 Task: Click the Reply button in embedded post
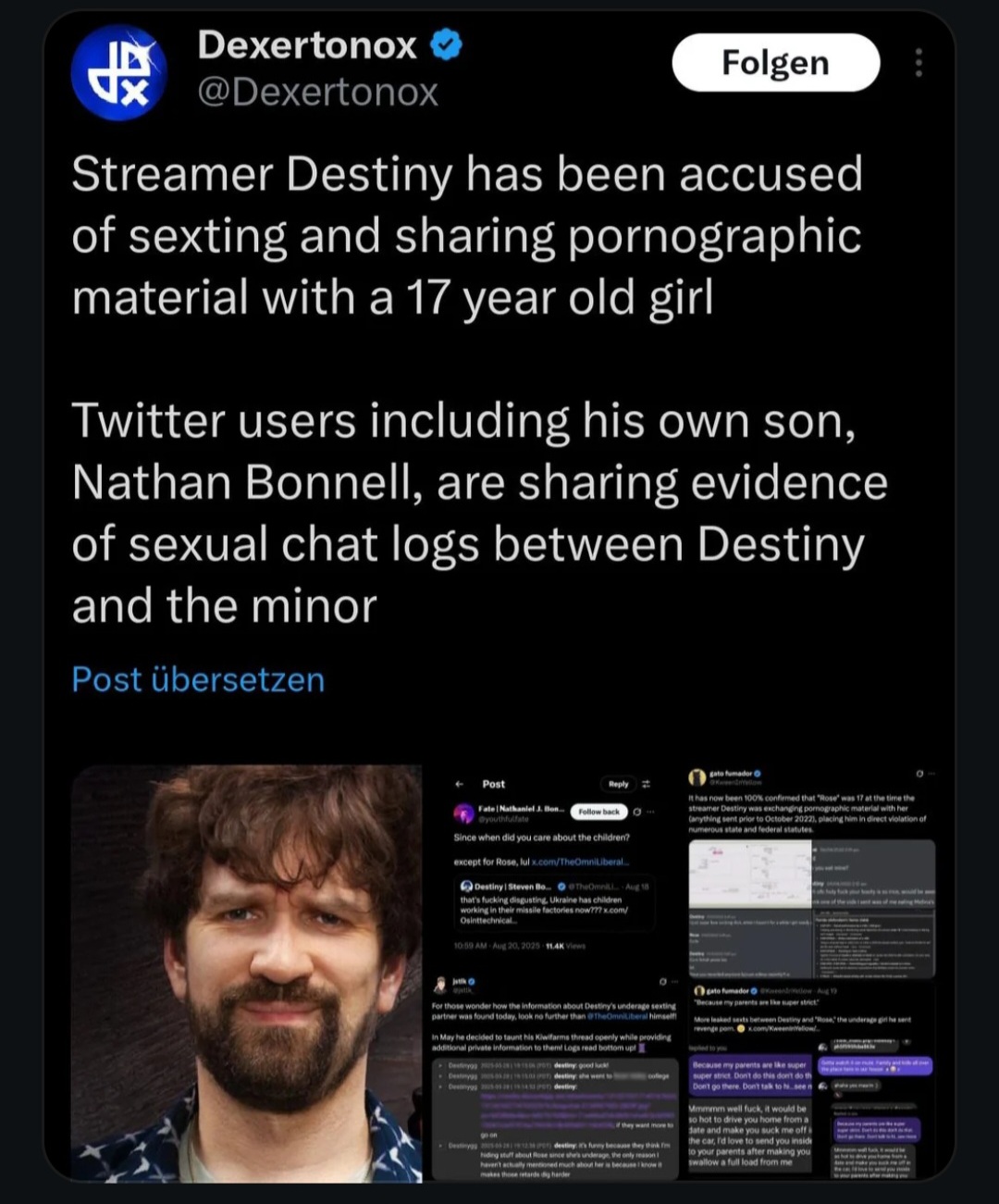pos(618,784)
